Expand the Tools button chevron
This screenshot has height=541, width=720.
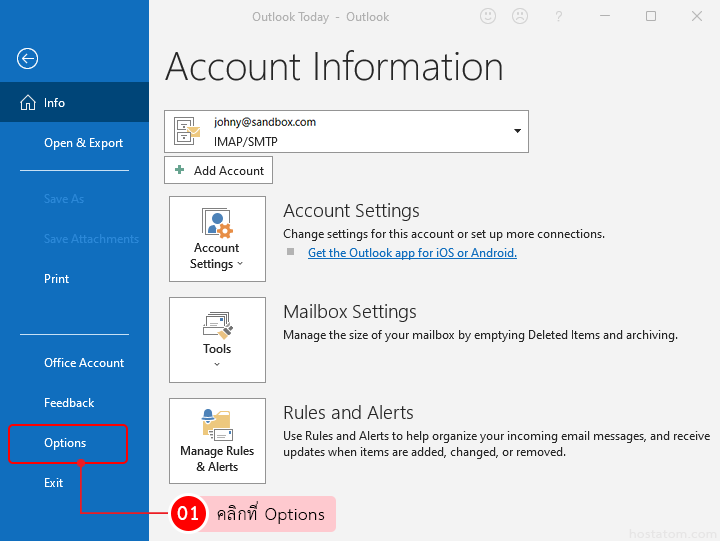tap(217, 365)
